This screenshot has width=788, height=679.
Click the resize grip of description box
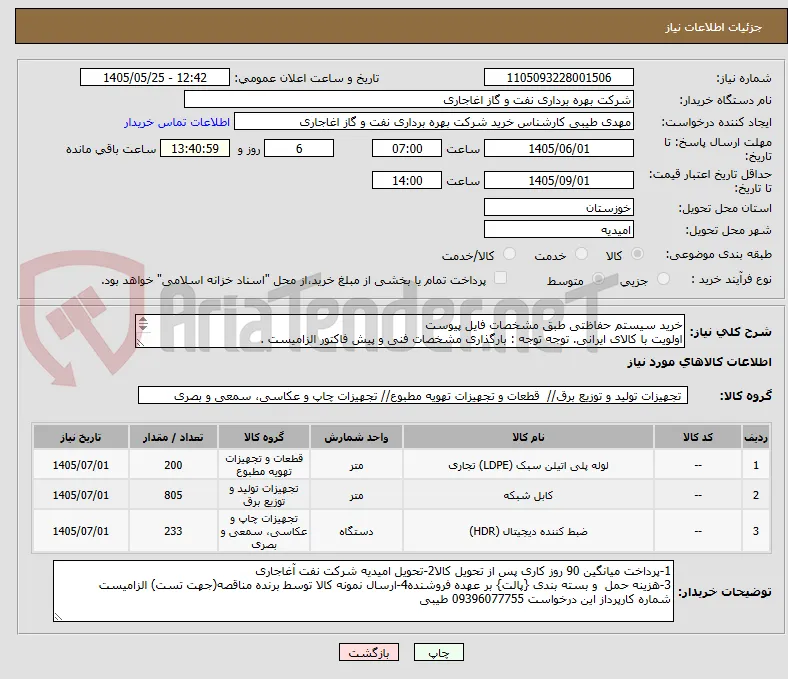[x=141, y=342]
